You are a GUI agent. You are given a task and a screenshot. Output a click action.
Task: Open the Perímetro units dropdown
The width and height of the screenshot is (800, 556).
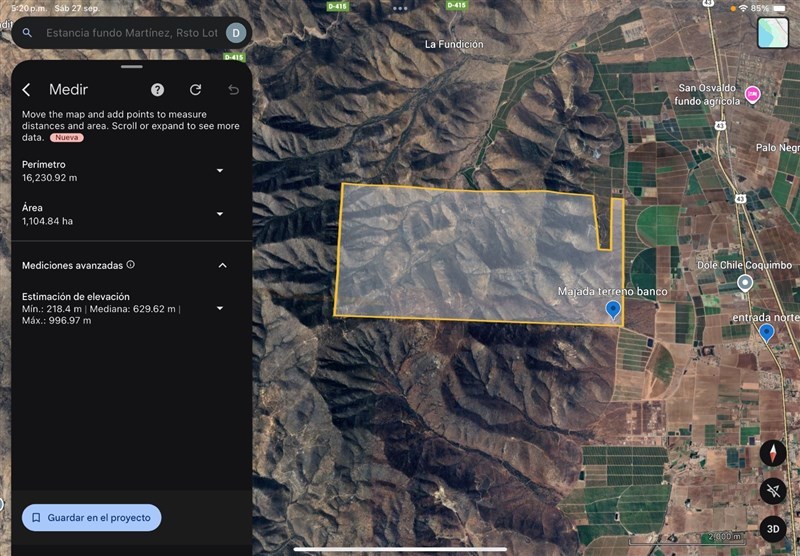coord(220,171)
